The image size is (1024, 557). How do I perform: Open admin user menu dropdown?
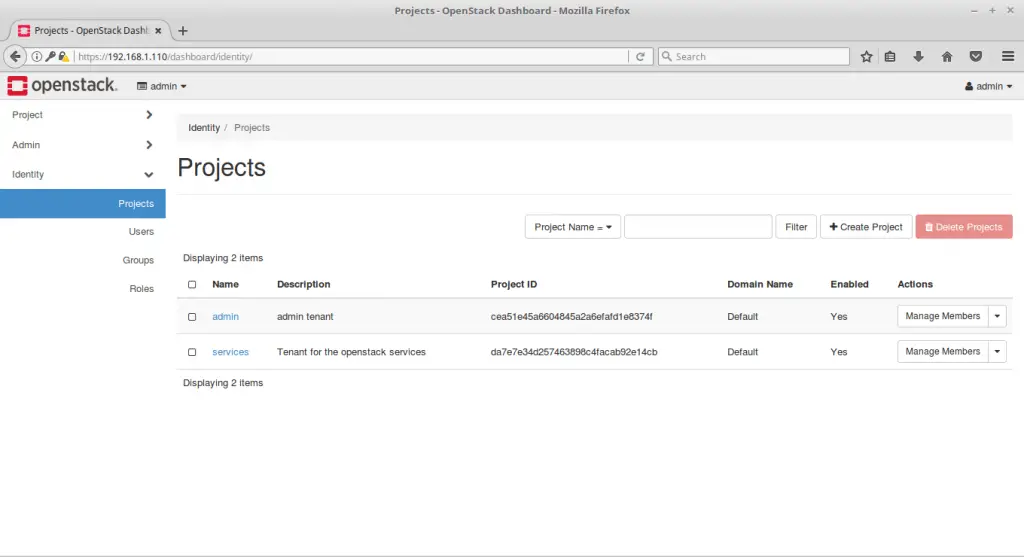tap(988, 86)
